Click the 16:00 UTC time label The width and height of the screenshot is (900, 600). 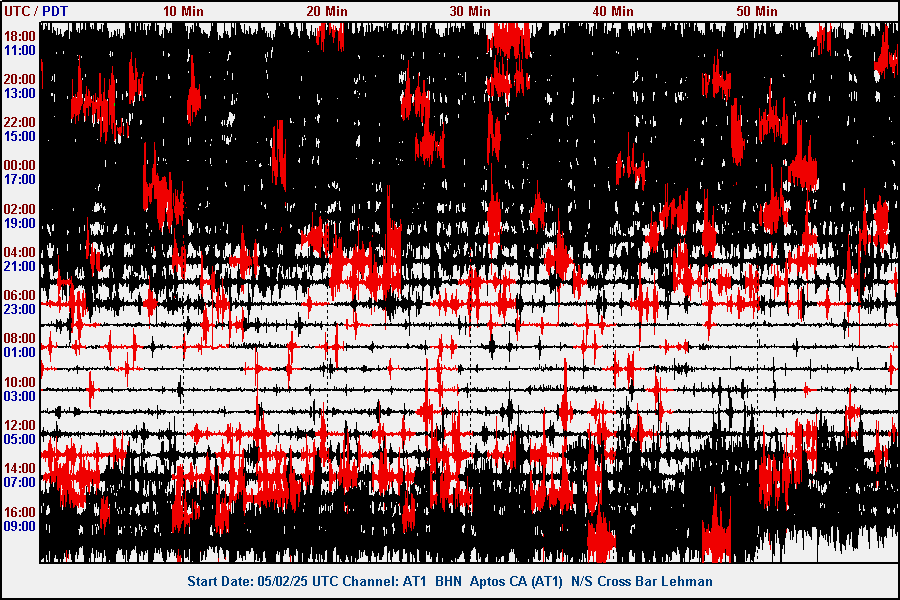(20, 512)
